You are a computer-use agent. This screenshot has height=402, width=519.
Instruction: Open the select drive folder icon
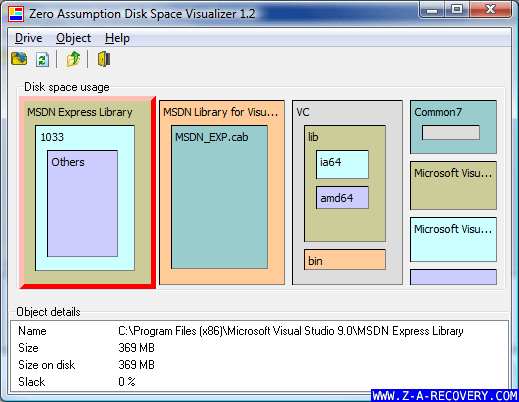tap(19, 59)
